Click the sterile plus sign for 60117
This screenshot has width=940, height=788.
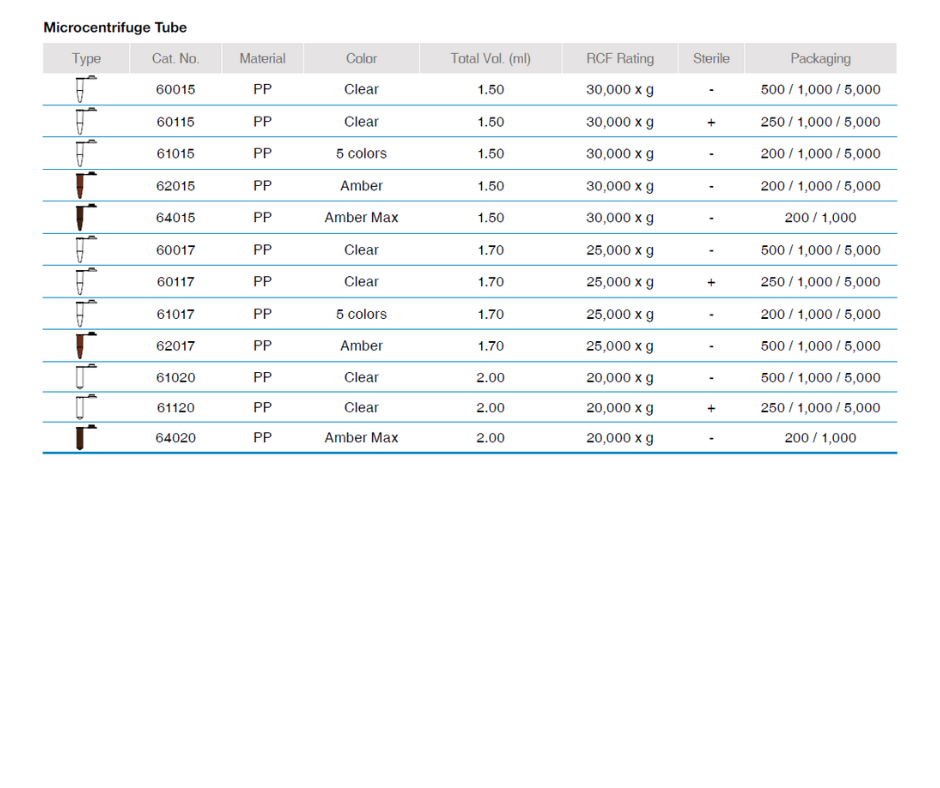(711, 282)
